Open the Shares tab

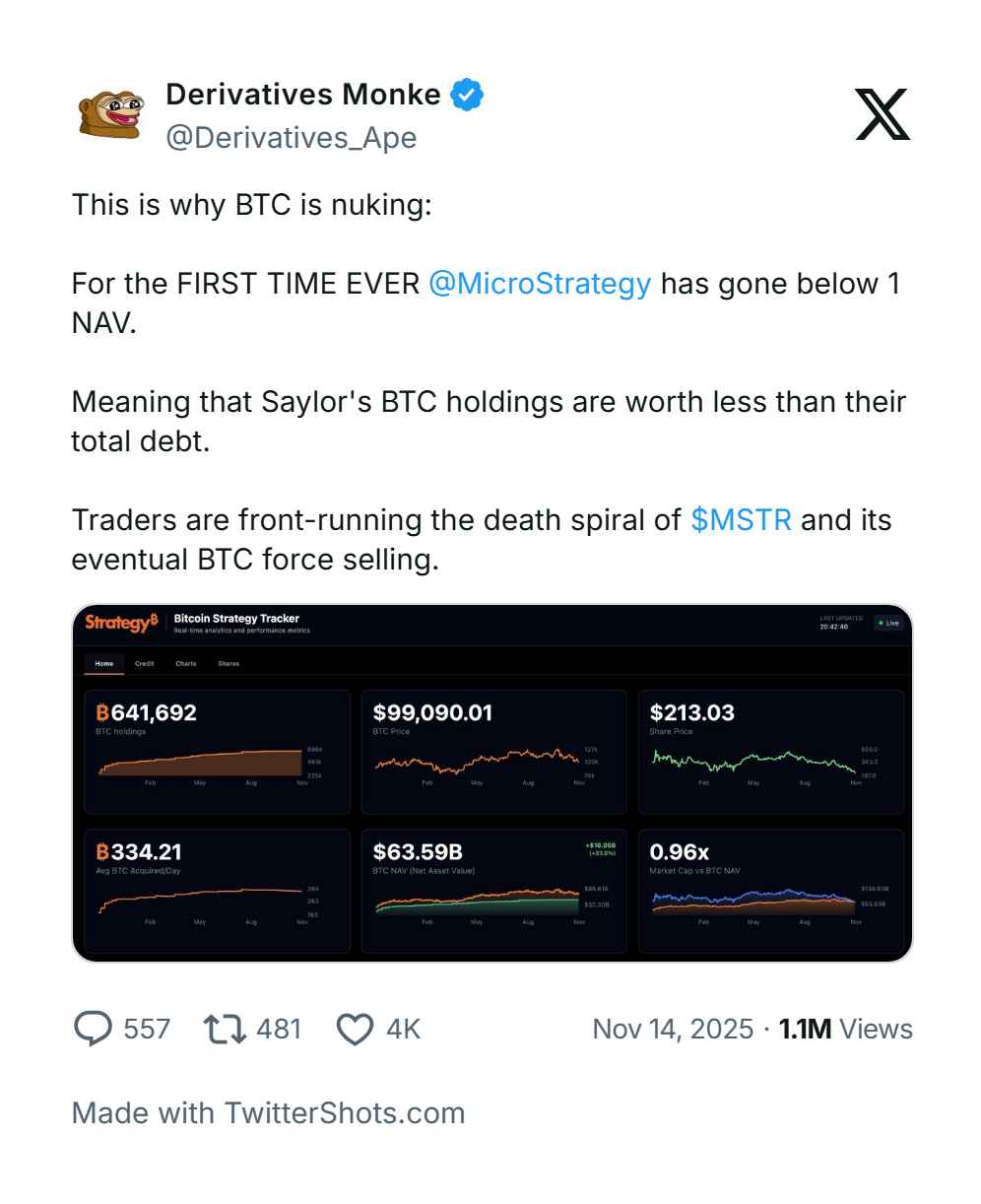(229, 663)
